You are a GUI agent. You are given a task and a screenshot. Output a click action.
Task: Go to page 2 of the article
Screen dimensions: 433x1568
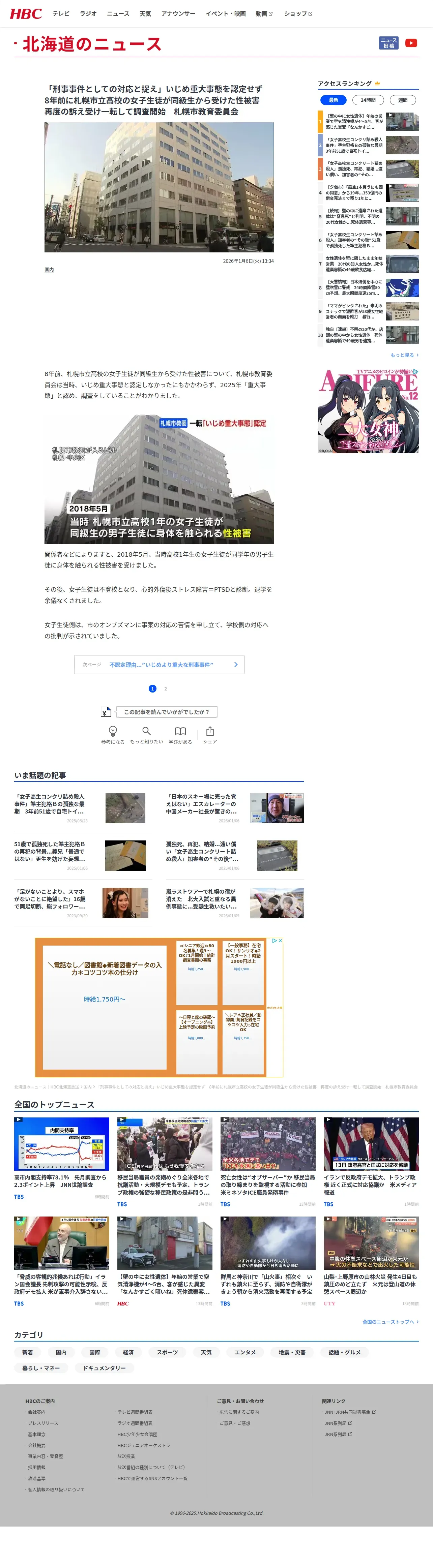pyautogui.click(x=166, y=688)
